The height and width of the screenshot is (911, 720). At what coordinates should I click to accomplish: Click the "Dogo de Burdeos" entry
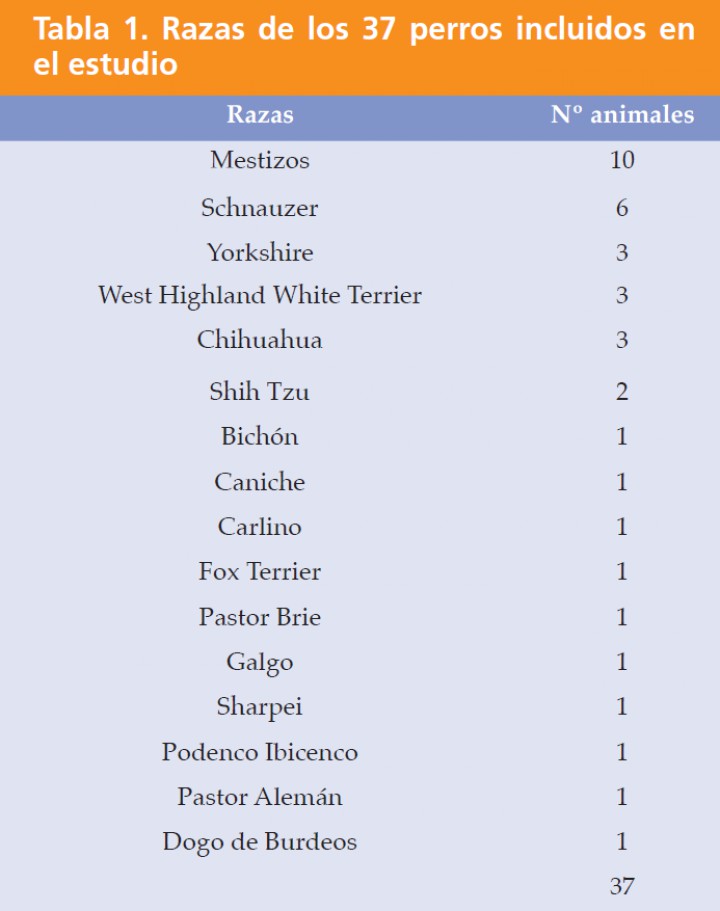click(260, 842)
